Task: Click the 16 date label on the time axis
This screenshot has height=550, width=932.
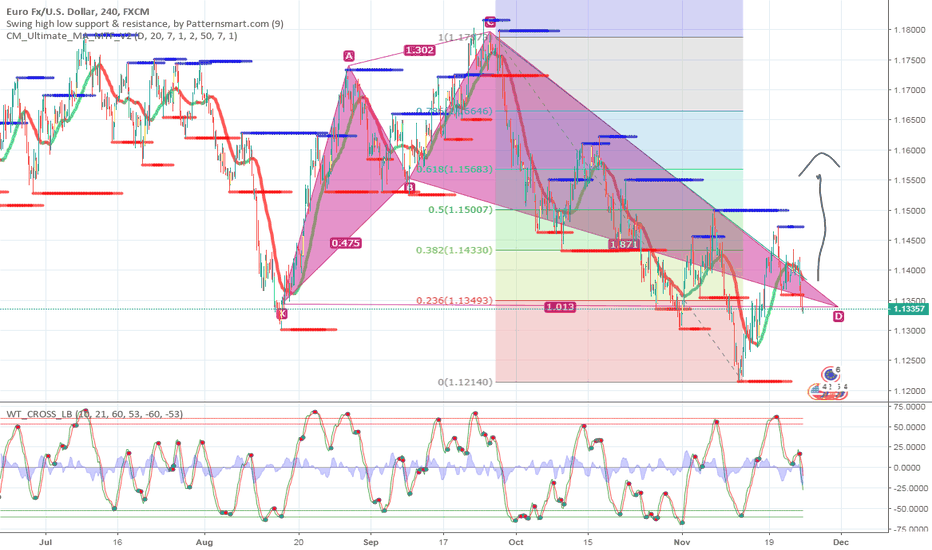Action: (118, 542)
